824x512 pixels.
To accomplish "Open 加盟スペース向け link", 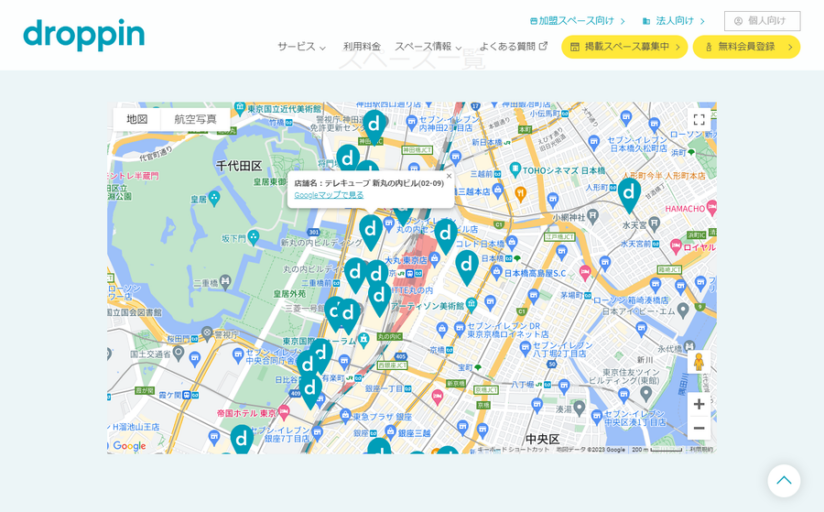I will click(577, 21).
